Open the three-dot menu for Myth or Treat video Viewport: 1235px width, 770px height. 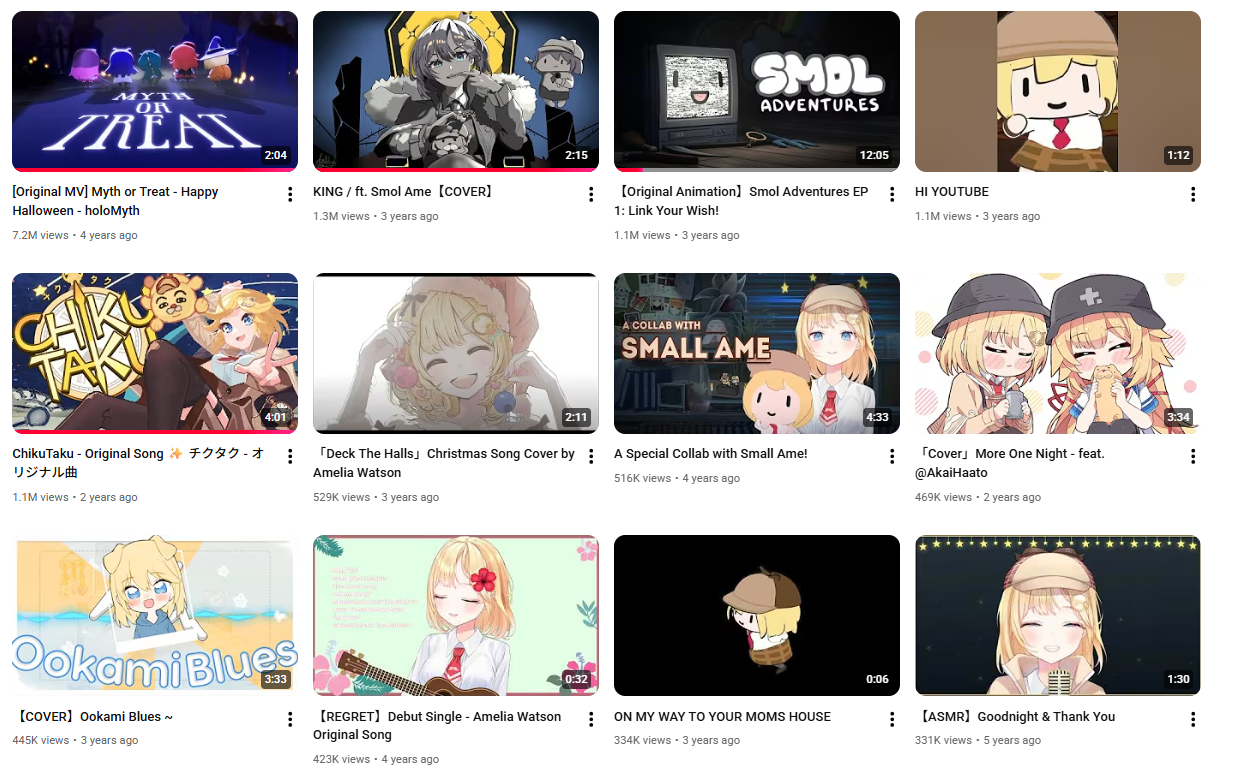[x=290, y=195]
